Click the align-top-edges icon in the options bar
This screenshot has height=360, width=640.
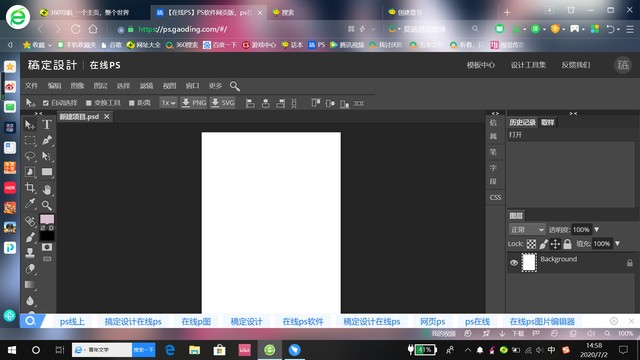tap(316, 103)
